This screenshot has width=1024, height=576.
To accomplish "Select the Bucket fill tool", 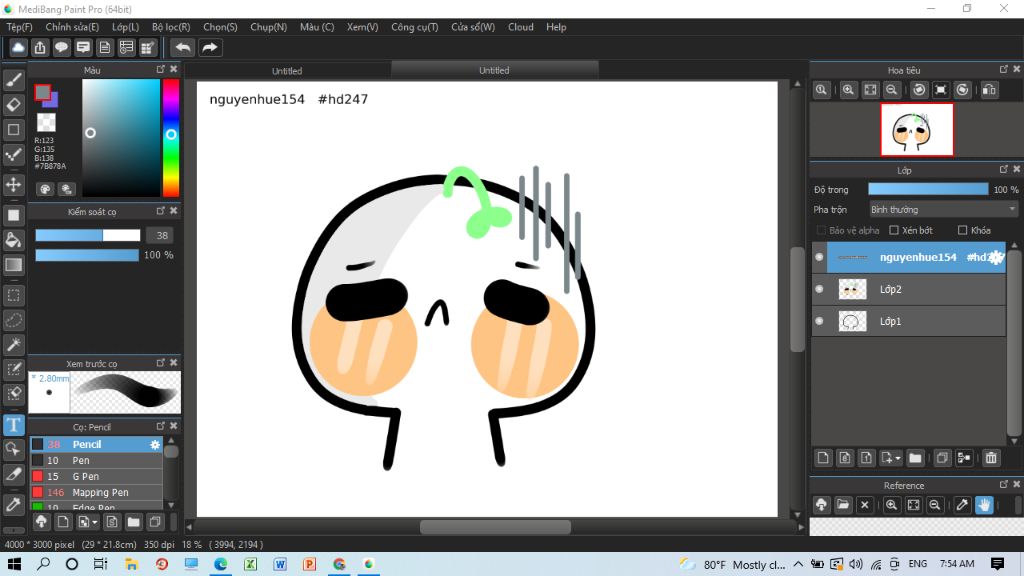I will coord(14,240).
